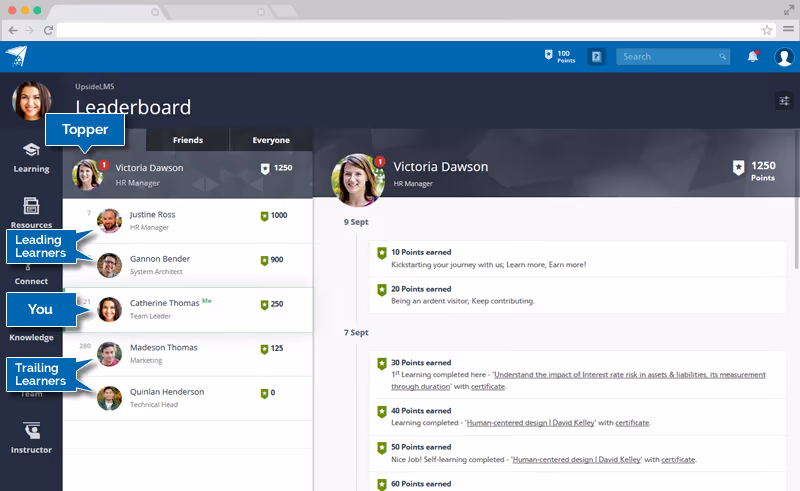The height and width of the screenshot is (491, 800).
Task: Click the 1000 points badge for Justine Ross
Action: coord(274,216)
